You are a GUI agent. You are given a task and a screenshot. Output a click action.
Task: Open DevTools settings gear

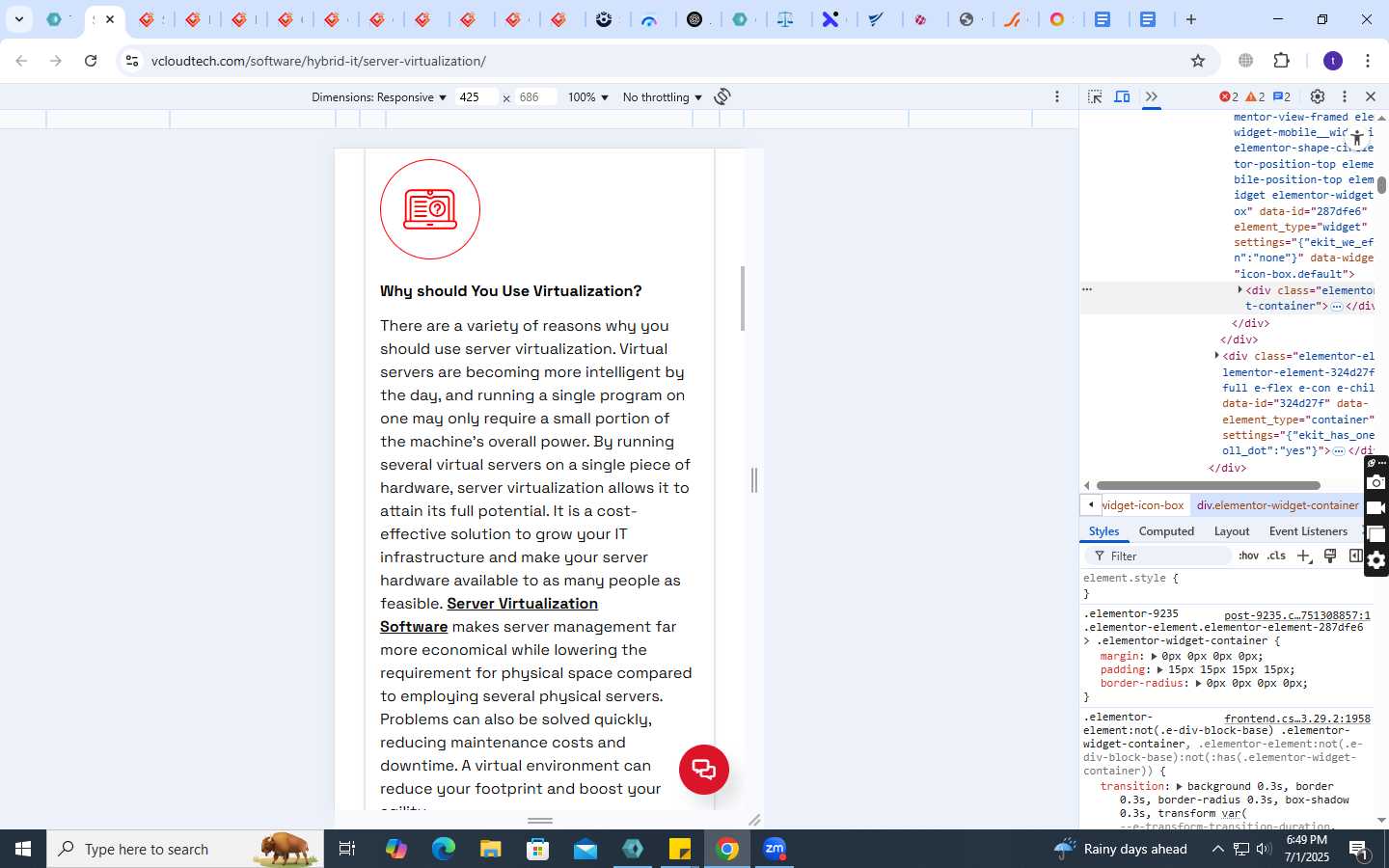click(1318, 96)
